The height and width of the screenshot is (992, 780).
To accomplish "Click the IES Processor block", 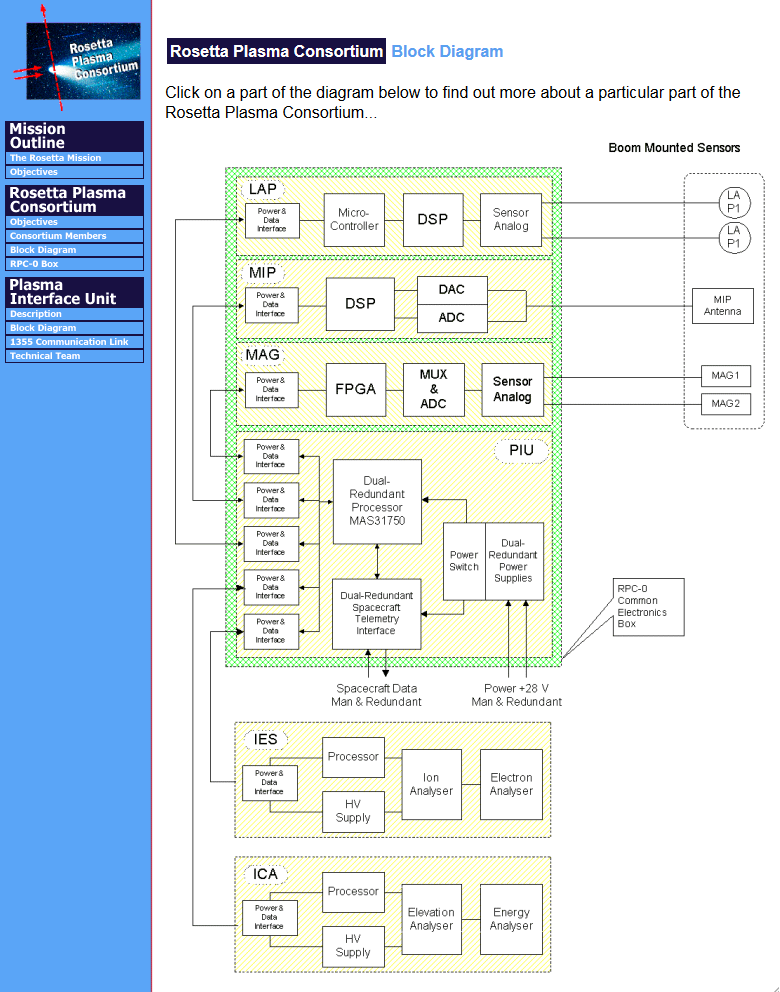I will click(353, 757).
